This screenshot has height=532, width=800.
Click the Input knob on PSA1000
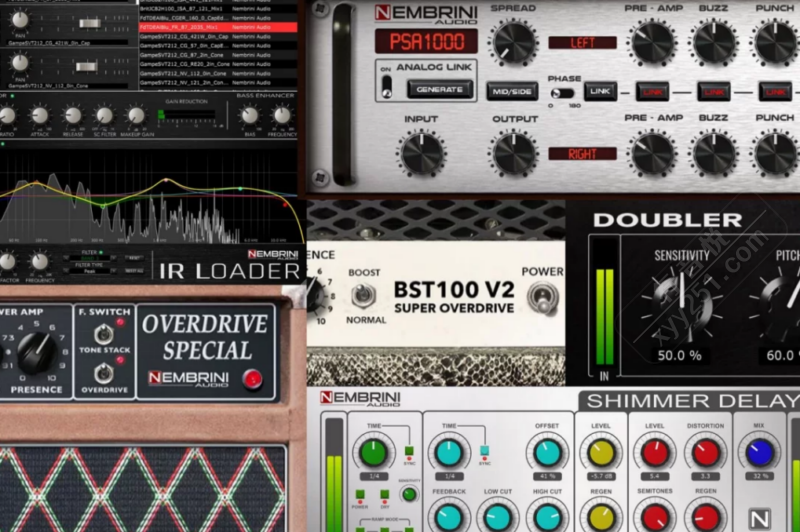421,153
